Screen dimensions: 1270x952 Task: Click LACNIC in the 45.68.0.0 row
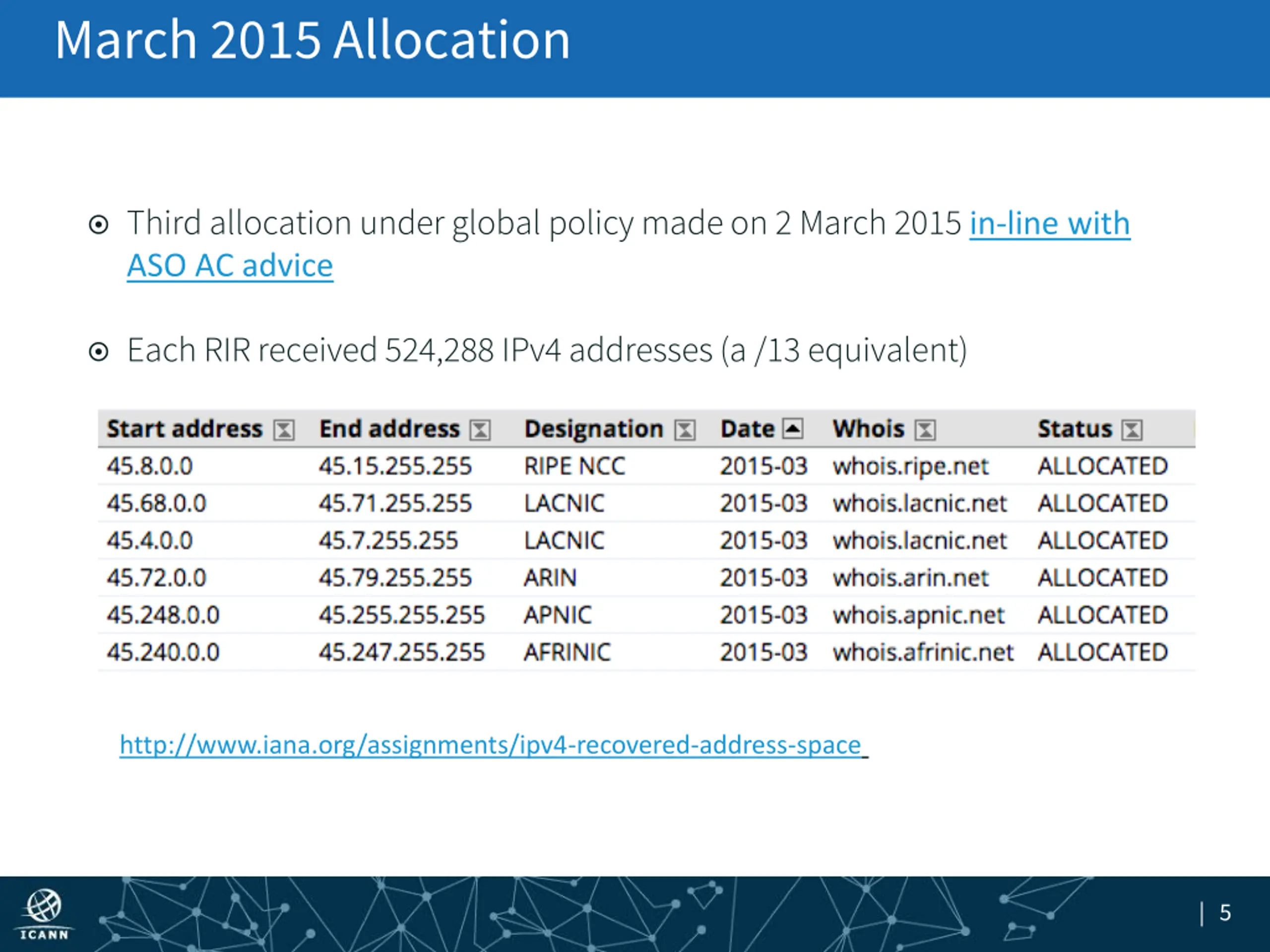(565, 503)
